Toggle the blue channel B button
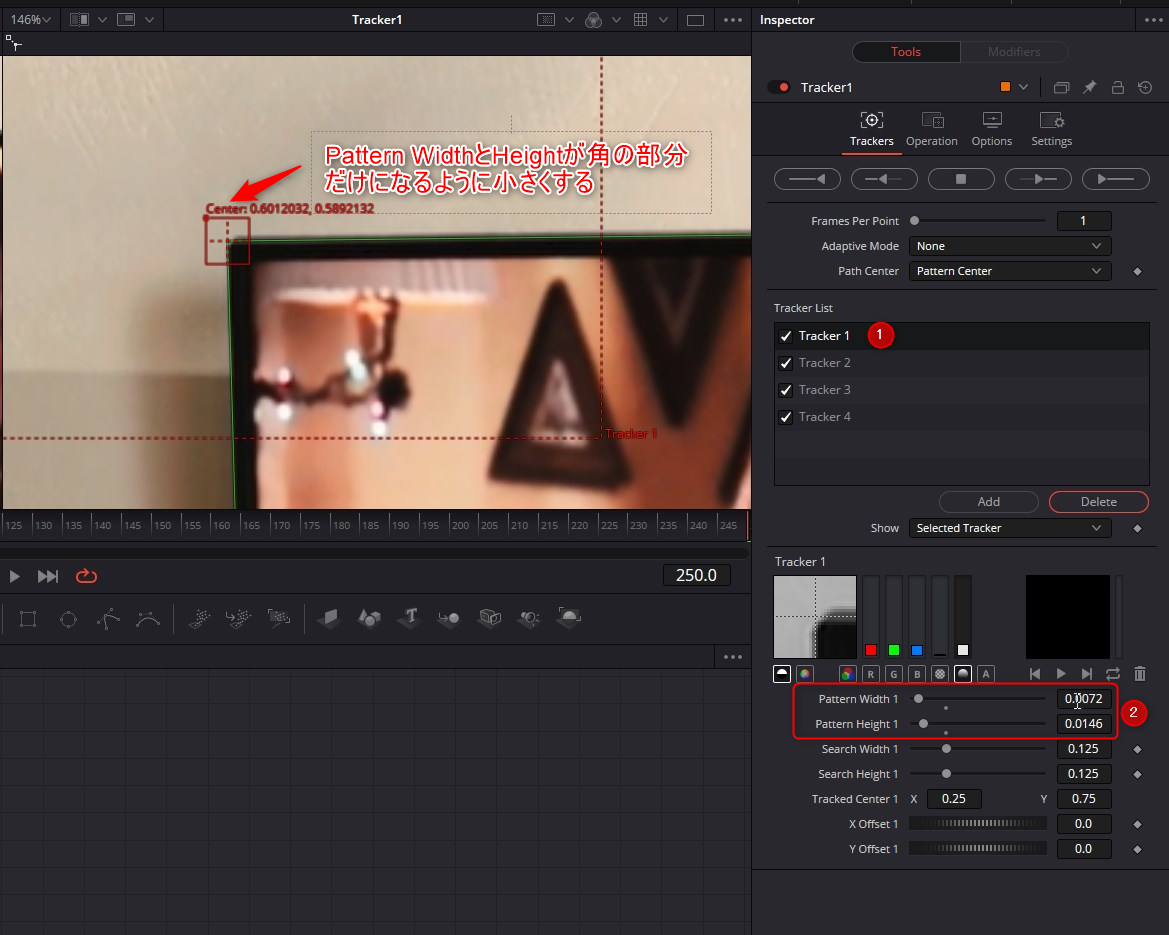The width and height of the screenshot is (1169, 935). [917, 674]
